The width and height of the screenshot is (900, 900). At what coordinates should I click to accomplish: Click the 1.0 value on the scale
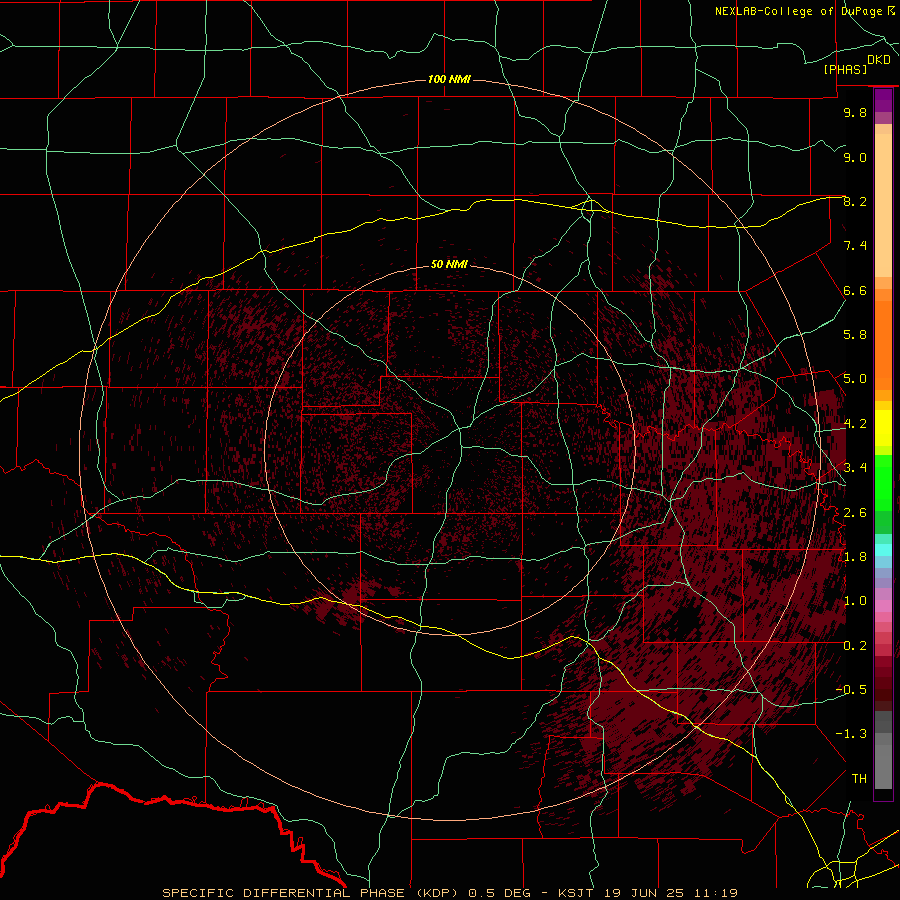click(x=855, y=601)
